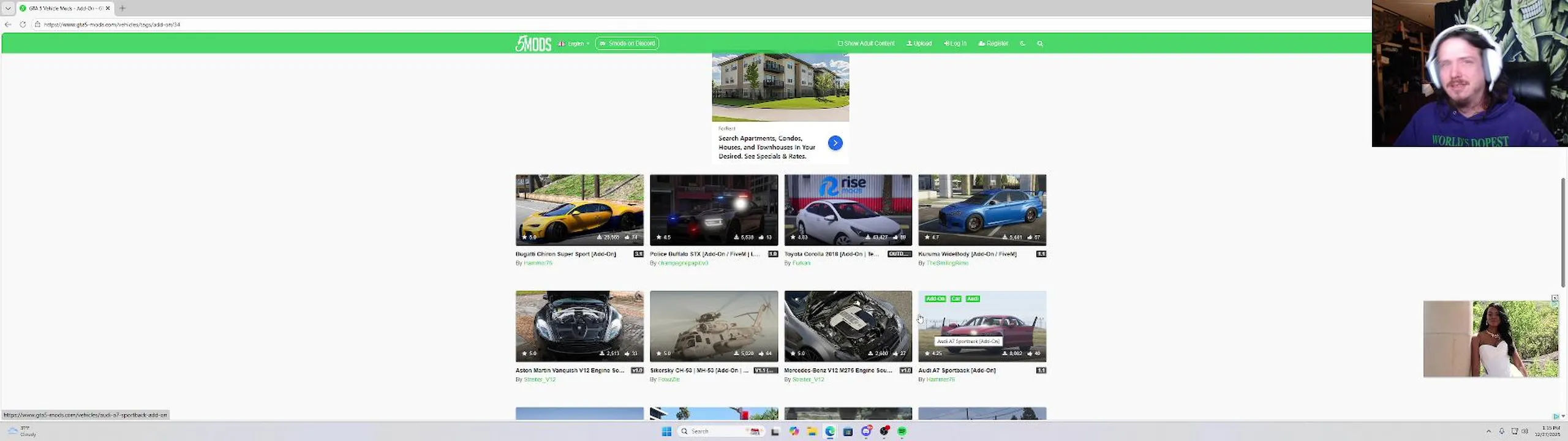Viewport: 1568px width, 441px height.
Task: Open author Streiter_V12 under Aston Martin
Action: click(540, 379)
